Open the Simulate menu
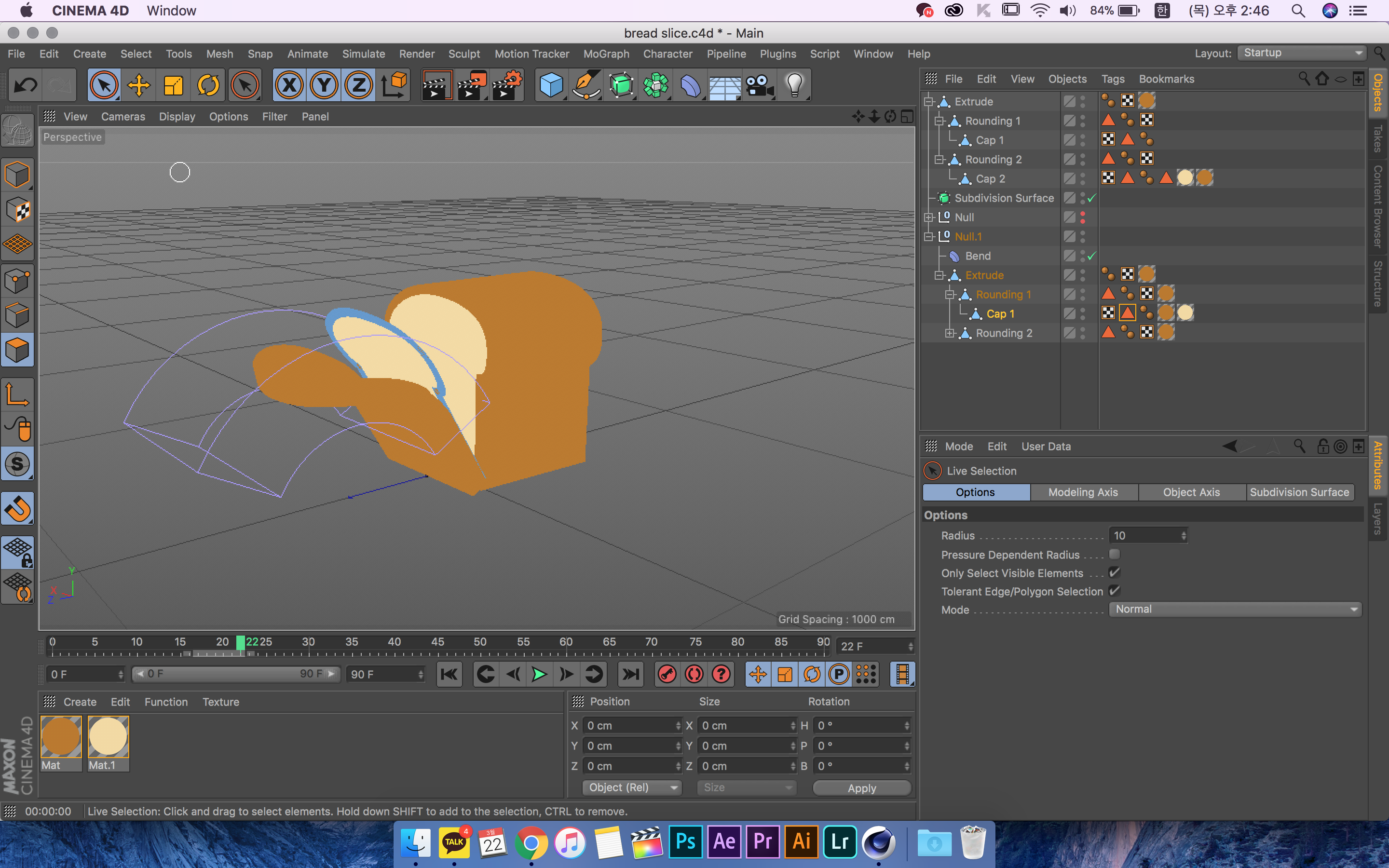 click(363, 54)
